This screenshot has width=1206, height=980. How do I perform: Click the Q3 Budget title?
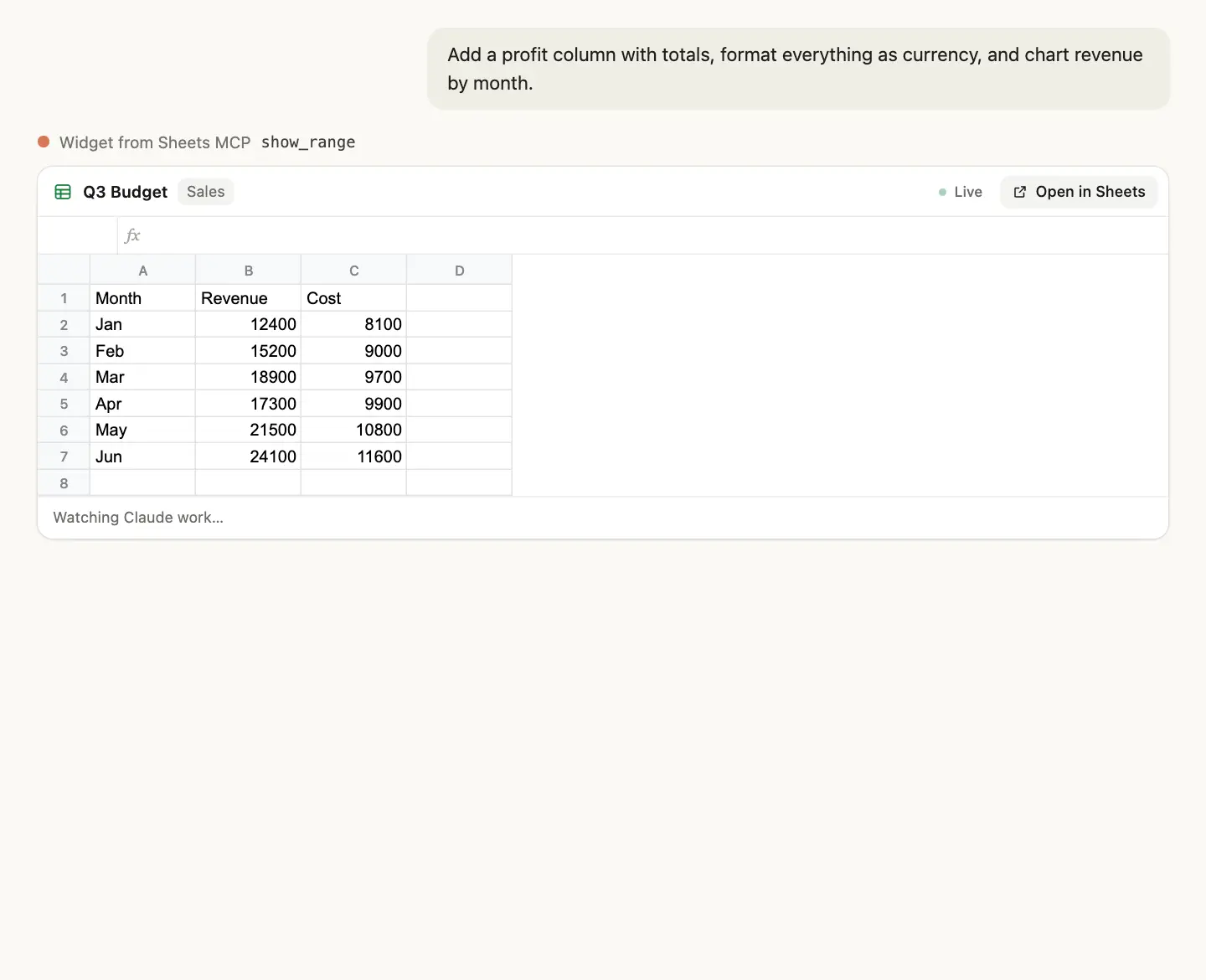tap(125, 192)
